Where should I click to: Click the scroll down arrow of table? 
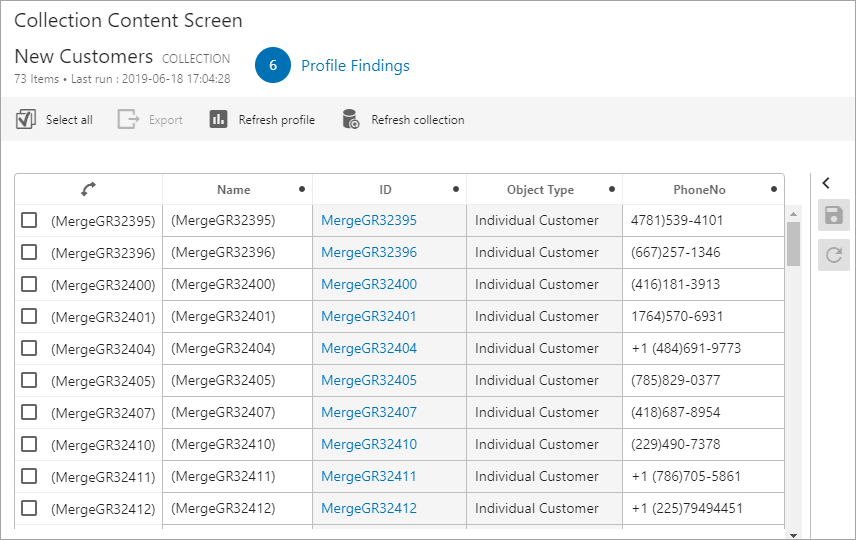(x=794, y=535)
